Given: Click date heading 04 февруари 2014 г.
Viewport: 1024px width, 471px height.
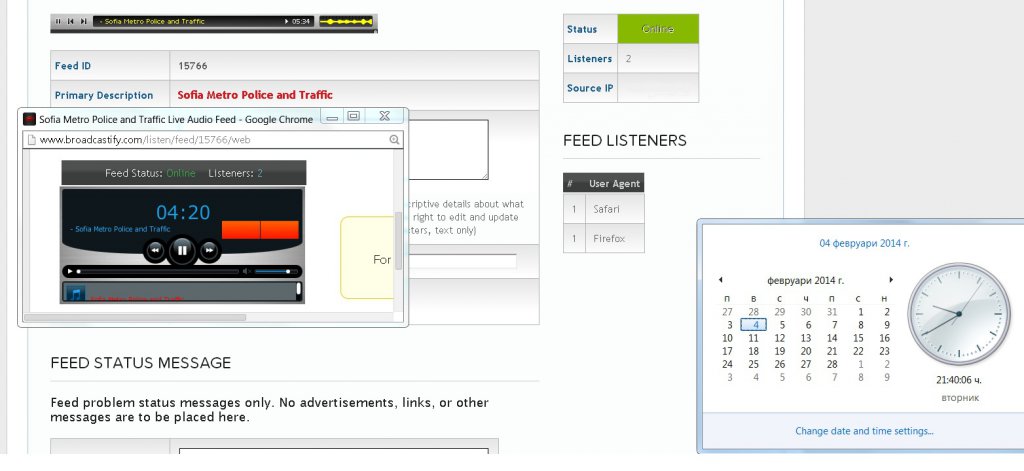Looking at the screenshot, I should (864, 243).
